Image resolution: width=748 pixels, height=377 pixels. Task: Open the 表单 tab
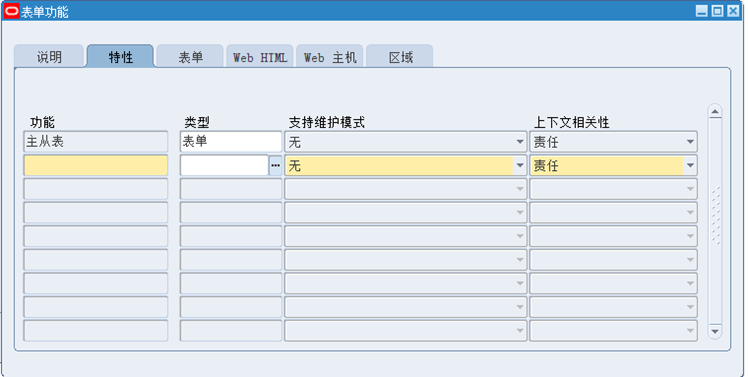coord(190,57)
